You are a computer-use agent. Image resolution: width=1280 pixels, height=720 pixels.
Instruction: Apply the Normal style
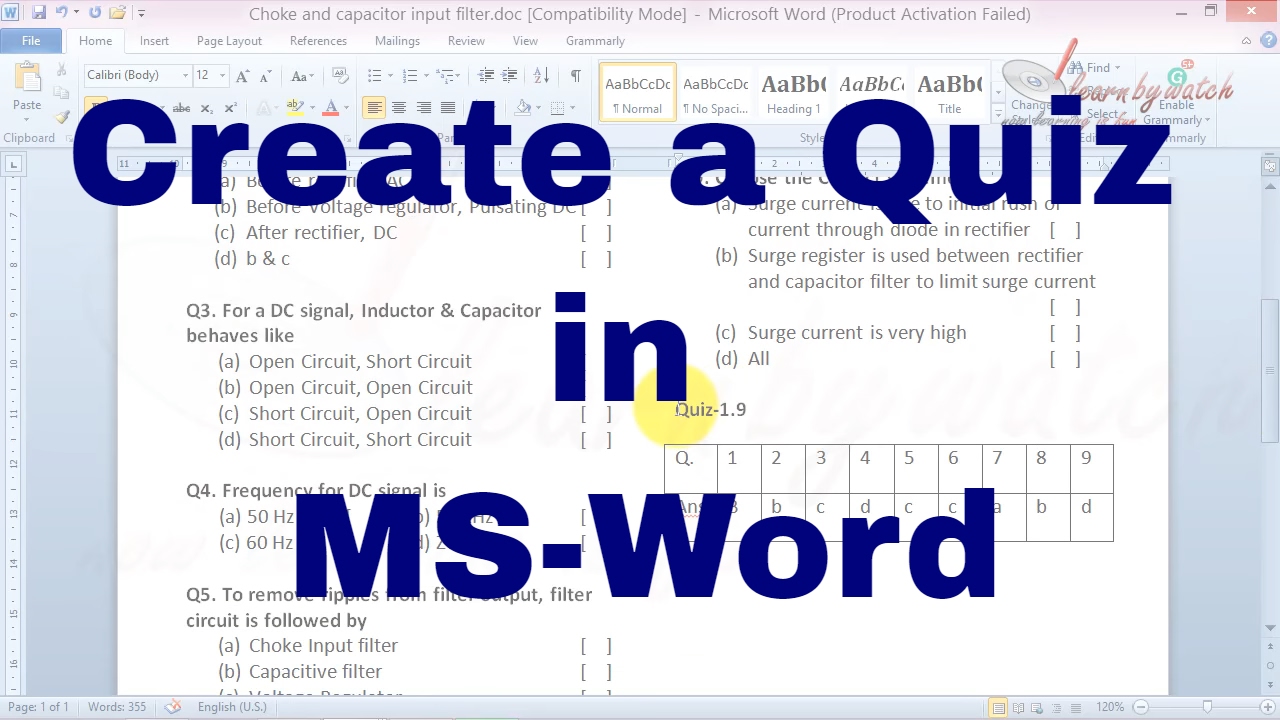(x=638, y=93)
